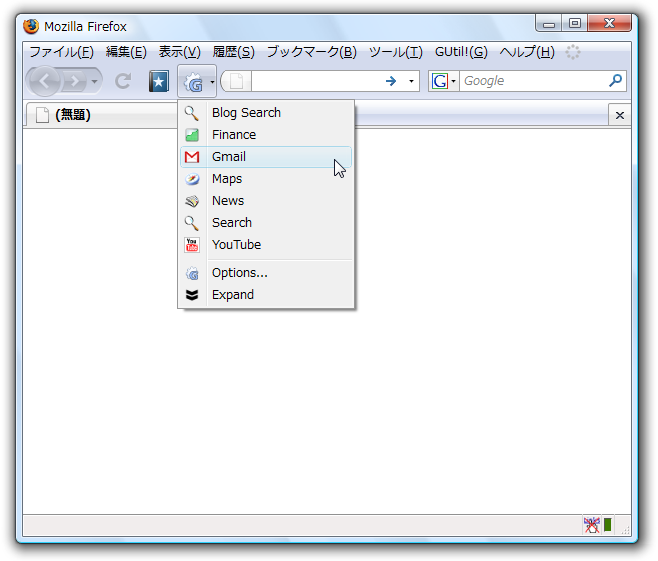Click the bookmark star toolbar icon
This screenshot has height=561, width=658.
coord(159,81)
